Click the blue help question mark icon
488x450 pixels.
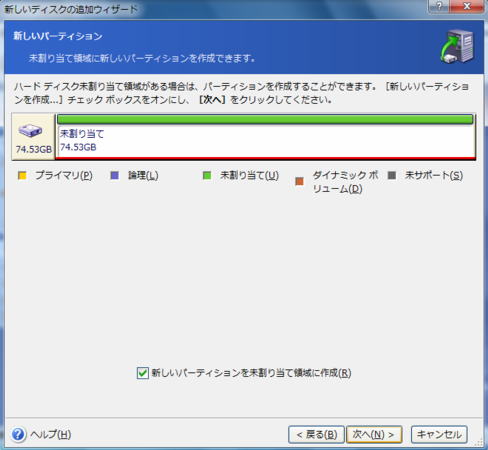(x=18, y=434)
